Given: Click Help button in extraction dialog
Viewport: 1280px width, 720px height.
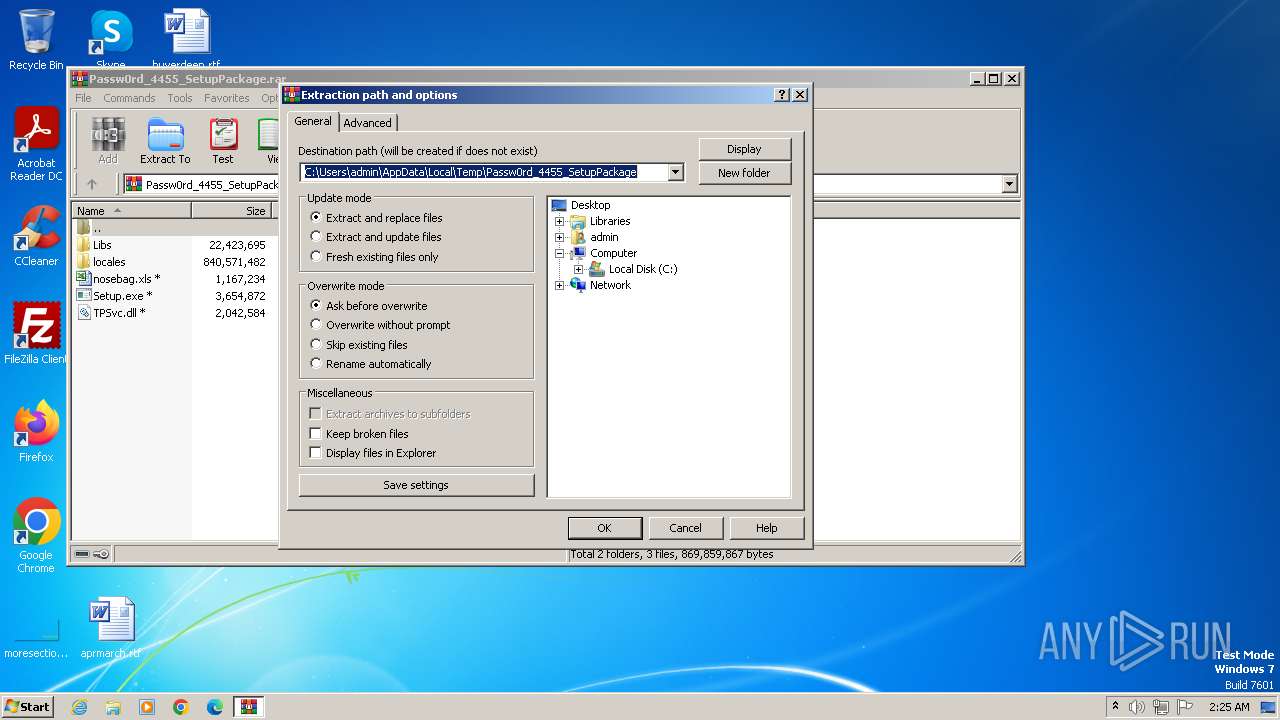Looking at the screenshot, I should click(766, 528).
